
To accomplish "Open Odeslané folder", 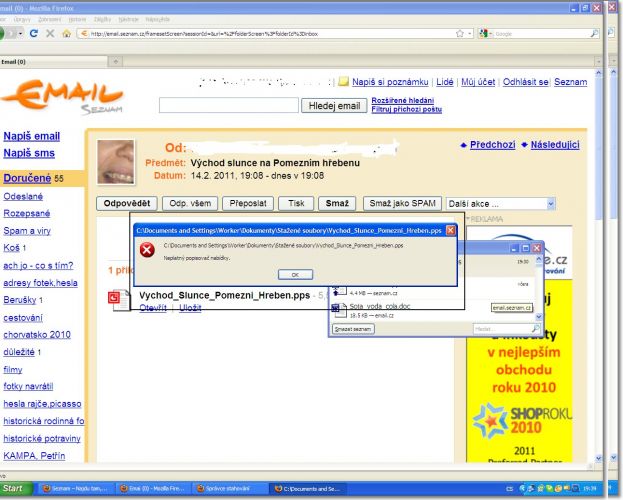I will (x=23, y=196).
